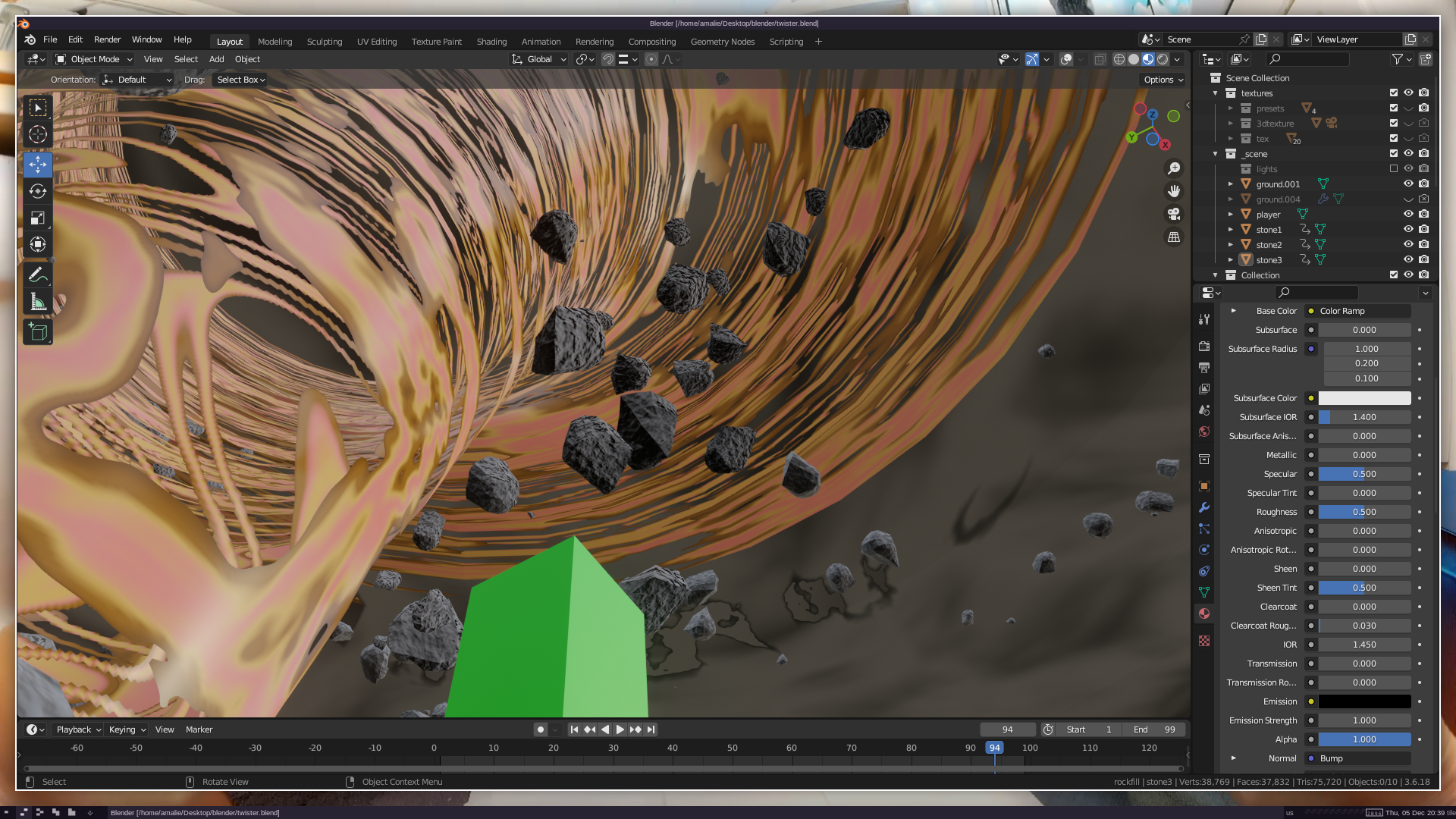Hide stone1 in viewport with eye icon

click(x=1408, y=229)
